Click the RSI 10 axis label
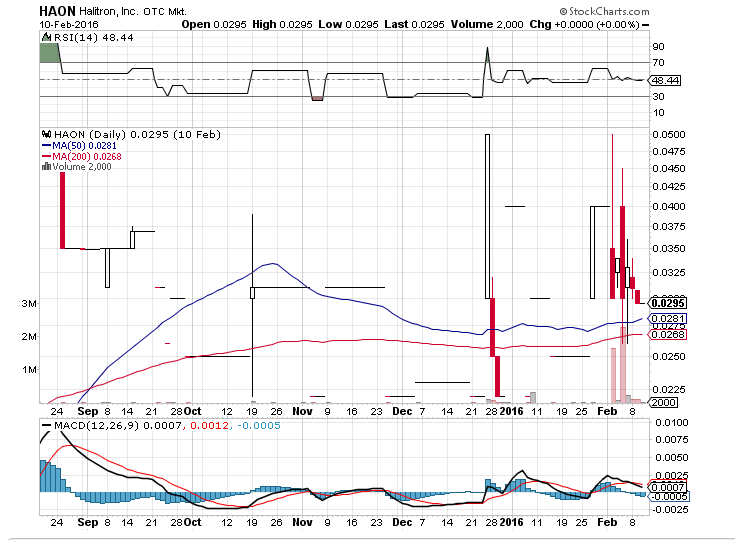Screen dimensions: 735x540 tap(658, 112)
